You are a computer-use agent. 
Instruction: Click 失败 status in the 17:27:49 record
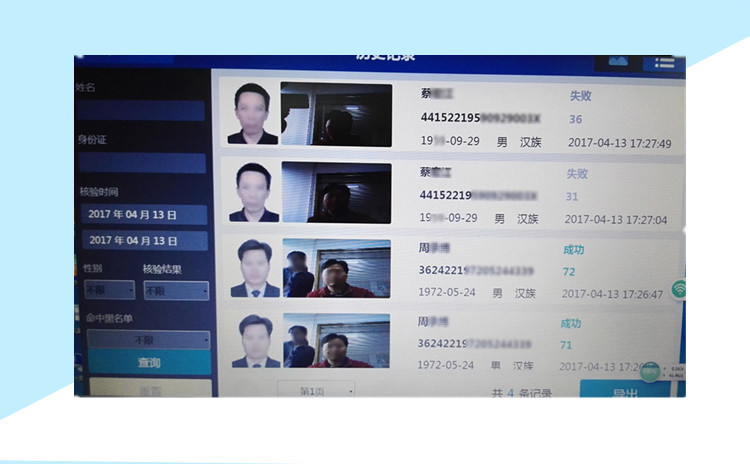pos(581,96)
